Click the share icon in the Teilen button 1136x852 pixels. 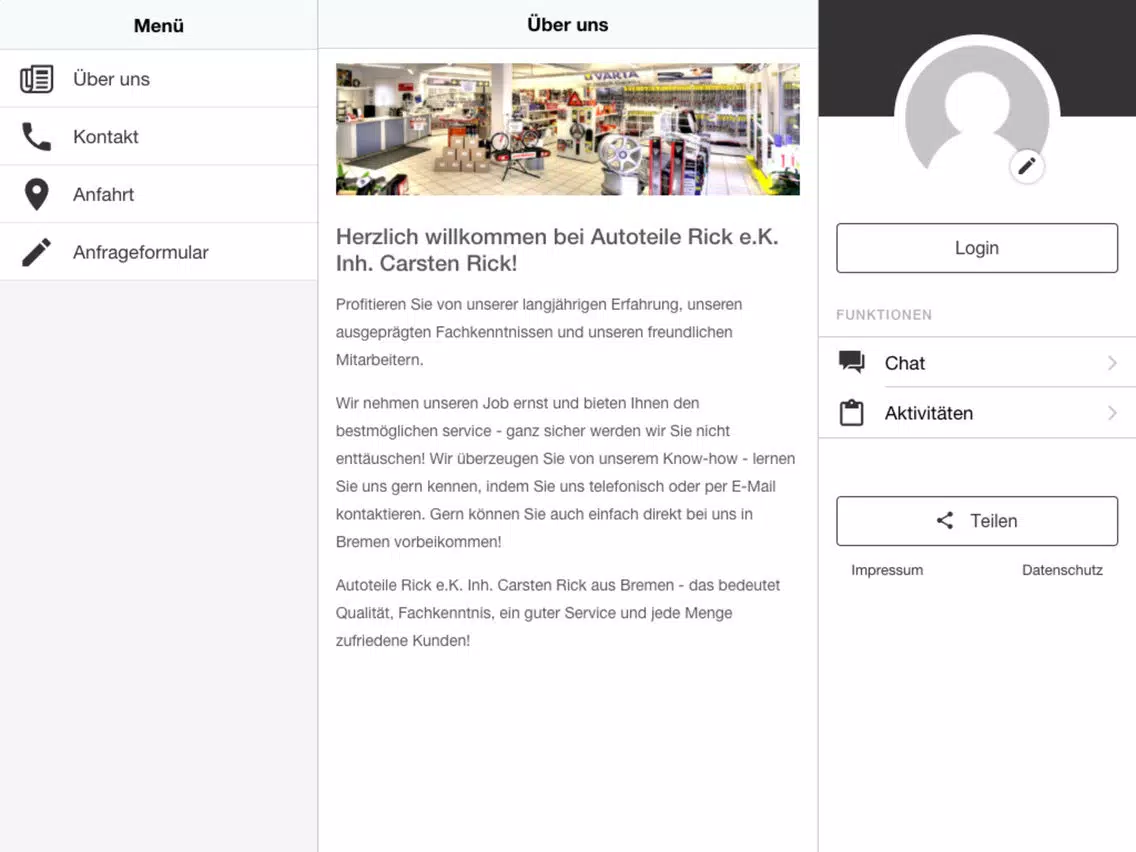point(945,520)
